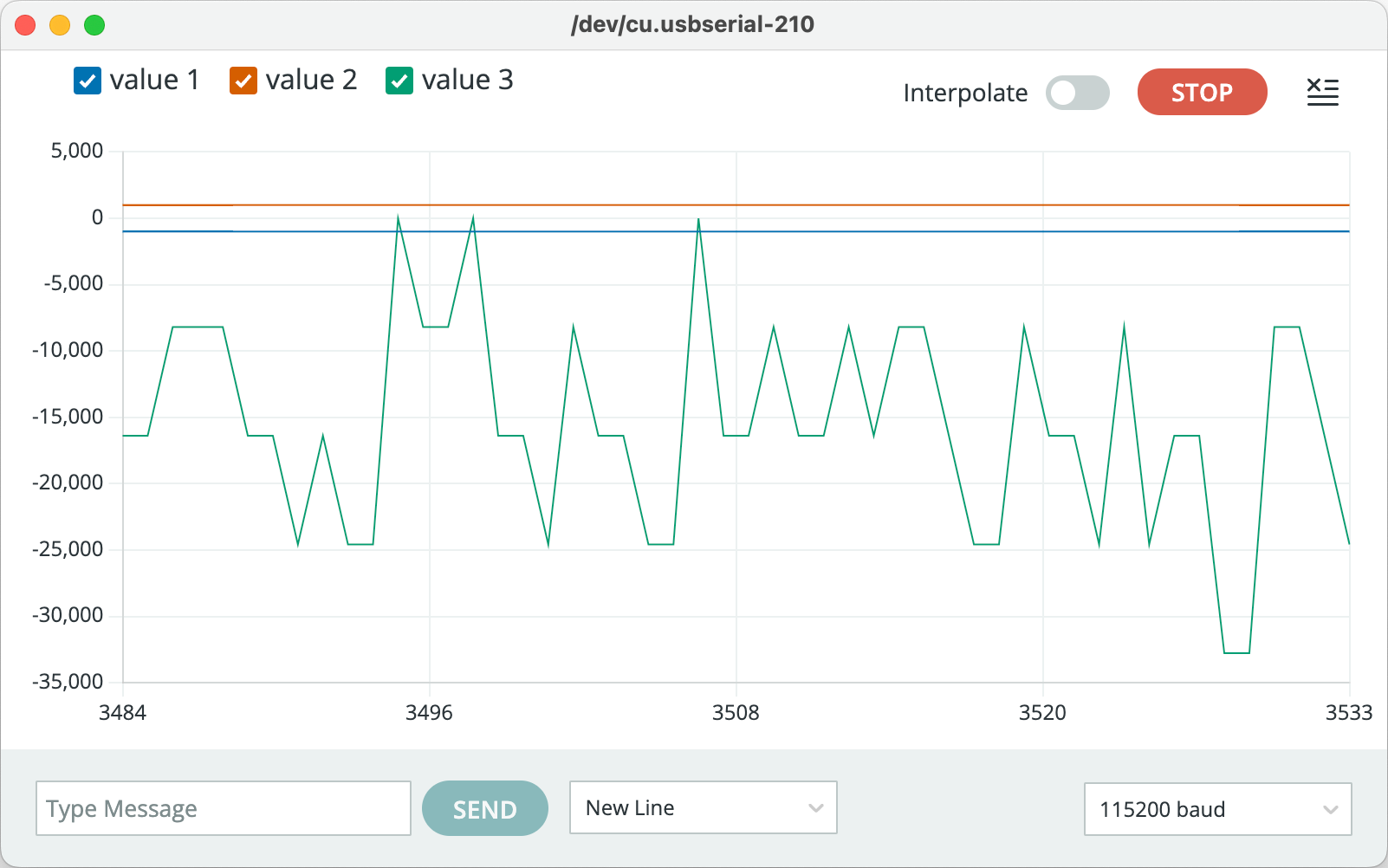1388x868 pixels.
Task: Click the red STOP button
Action: [1202, 92]
